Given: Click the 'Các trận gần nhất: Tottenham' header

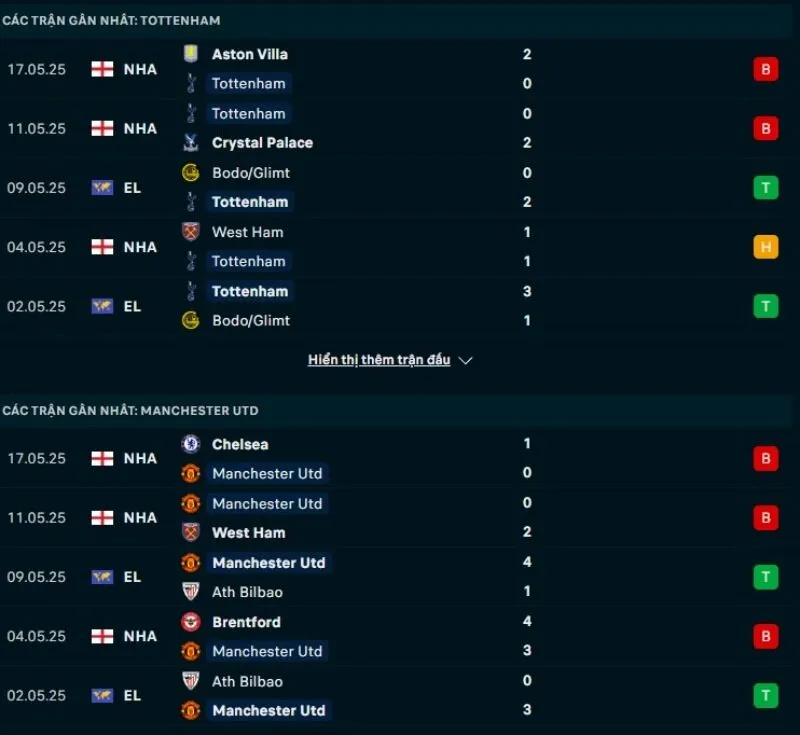Looking at the screenshot, I should point(112,20).
